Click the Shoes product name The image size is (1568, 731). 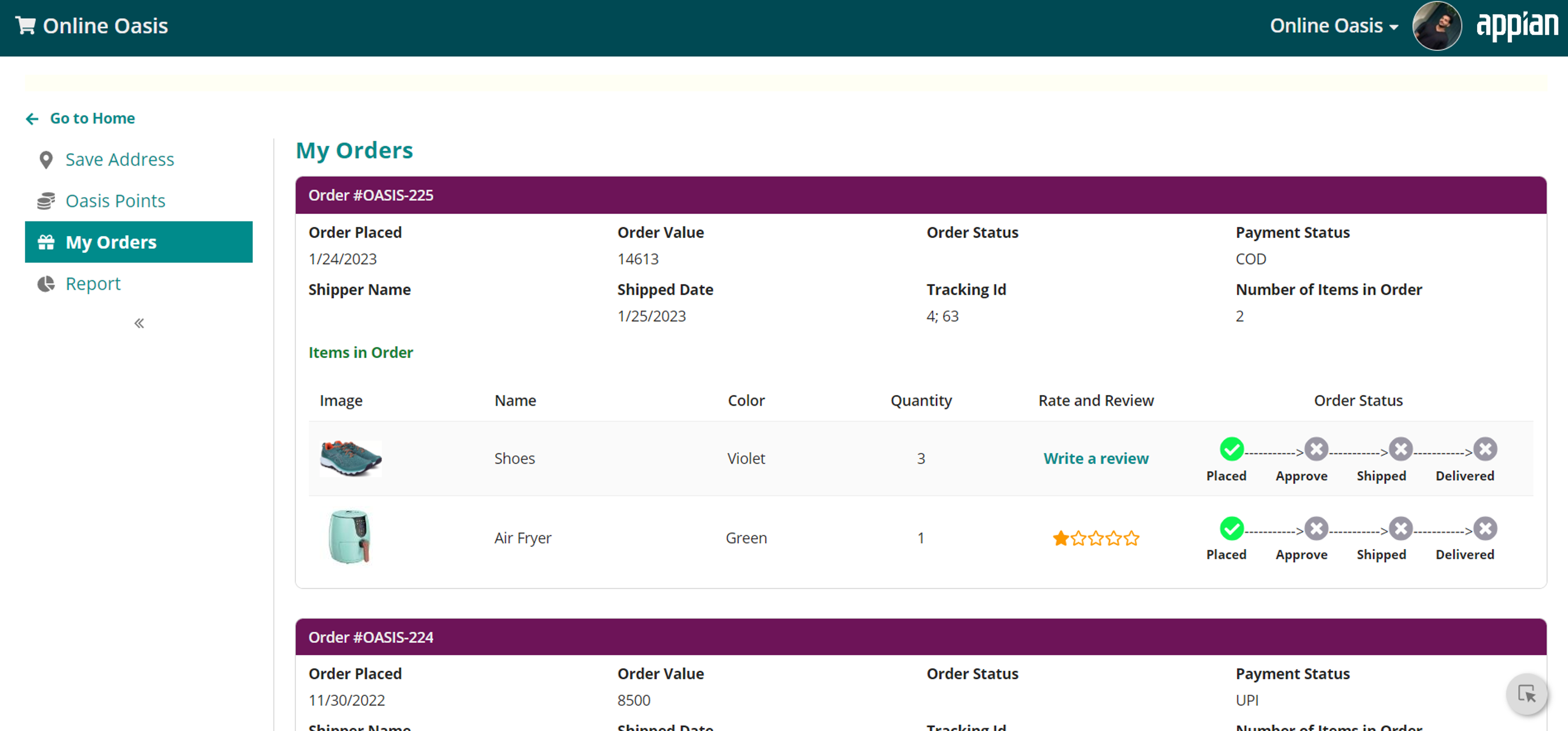pyautogui.click(x=514, y=458)
